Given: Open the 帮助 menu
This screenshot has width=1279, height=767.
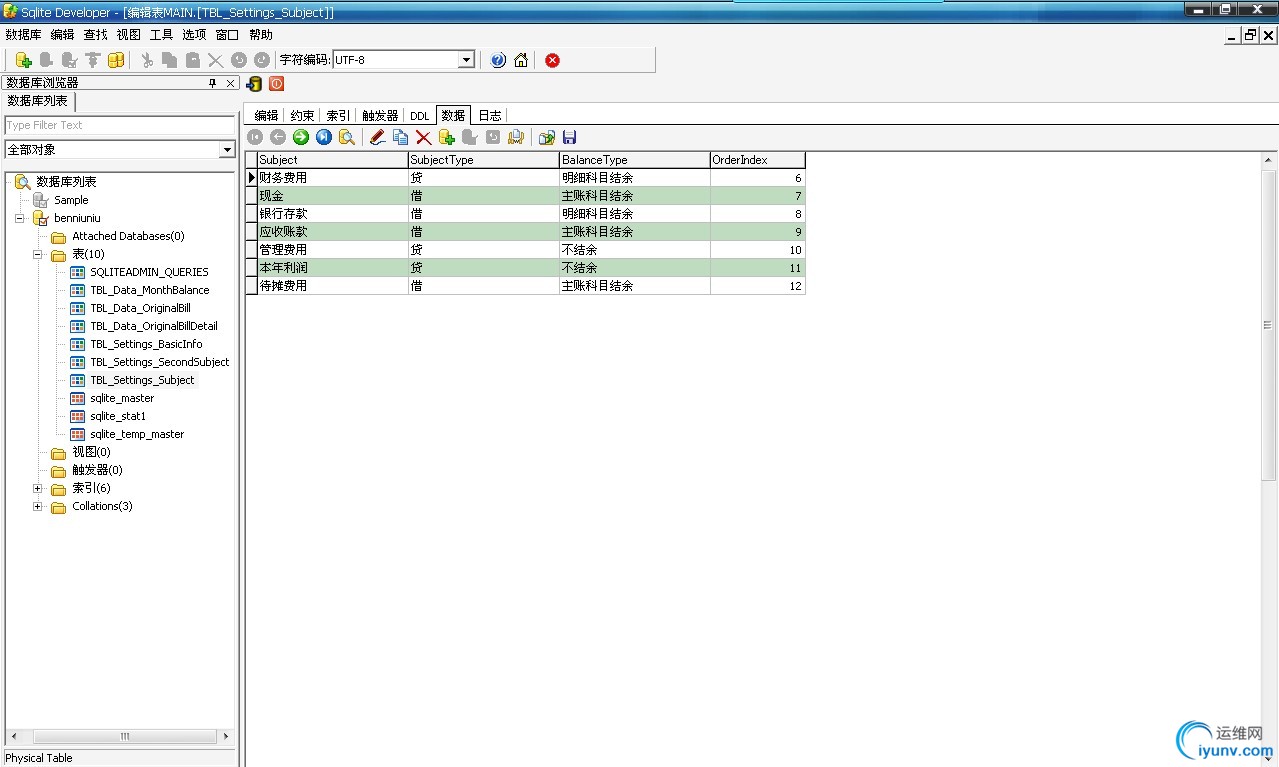Looking at the screenshot, I should click(x=260, y=35).
